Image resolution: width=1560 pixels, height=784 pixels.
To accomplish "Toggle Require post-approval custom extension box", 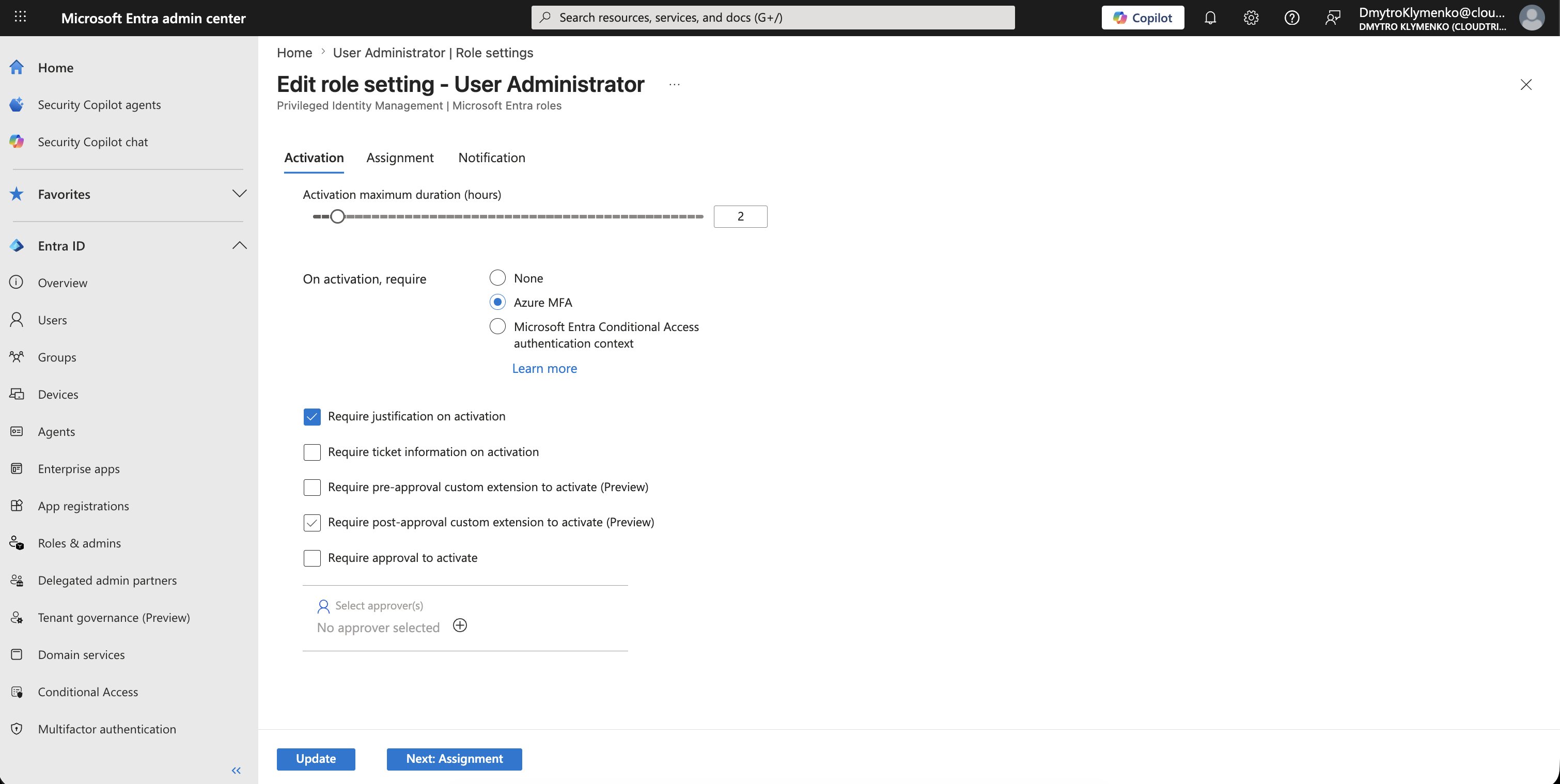I will 312,523.
